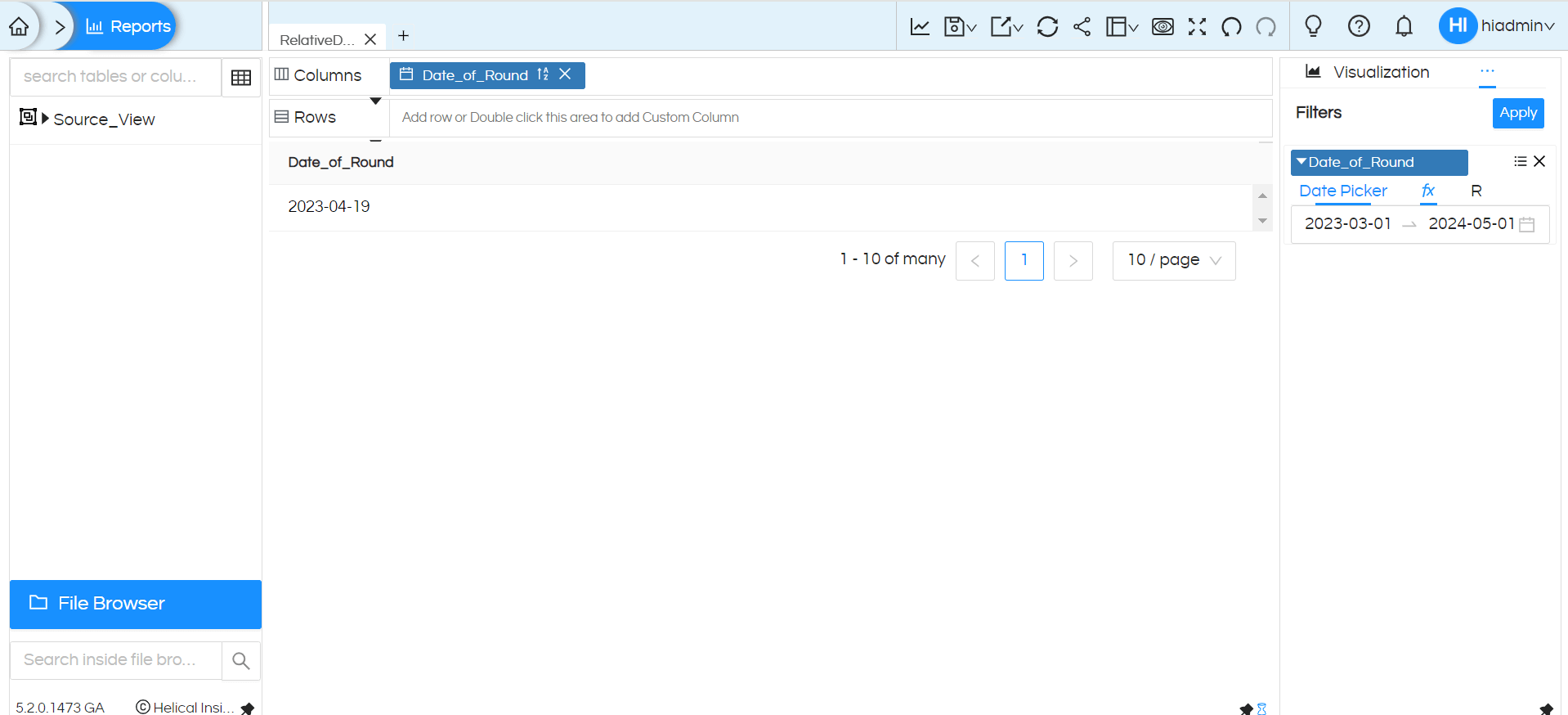Edit the end date 2024-05-01
1568x715 pixels.
coord(1472,223)
